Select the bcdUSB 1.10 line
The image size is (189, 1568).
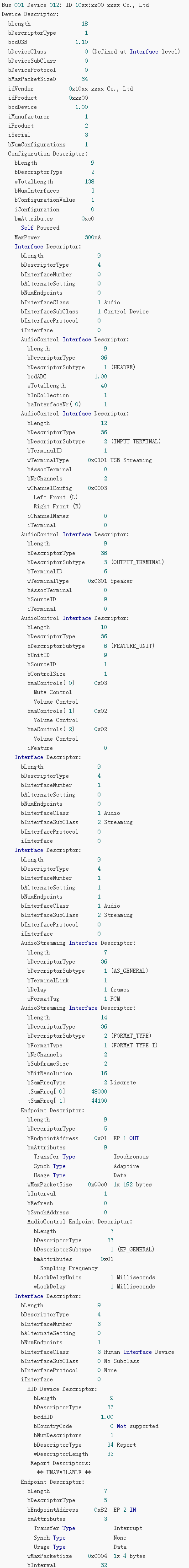pyautogui.click(x=48, y=42)
